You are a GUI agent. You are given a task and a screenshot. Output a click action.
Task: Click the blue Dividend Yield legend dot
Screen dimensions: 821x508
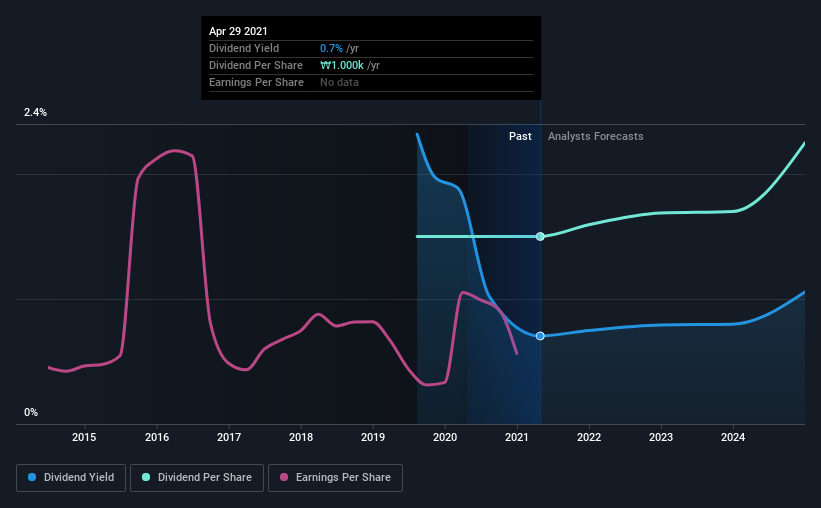coord(32,477)
